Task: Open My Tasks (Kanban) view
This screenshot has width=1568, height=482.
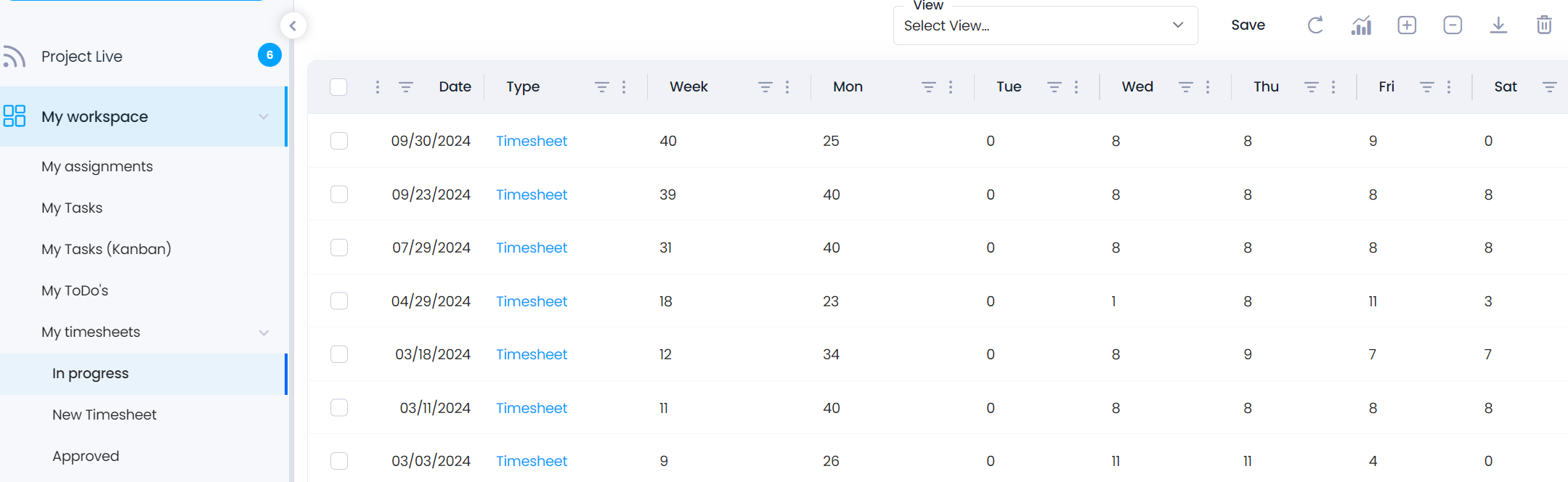Action: coord(106,249)
